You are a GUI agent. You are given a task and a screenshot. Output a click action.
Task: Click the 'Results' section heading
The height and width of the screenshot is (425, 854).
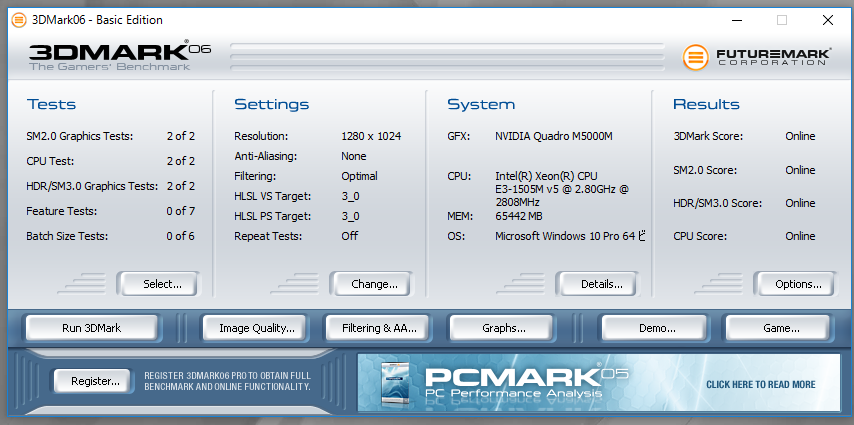click(x=706, y=104)
